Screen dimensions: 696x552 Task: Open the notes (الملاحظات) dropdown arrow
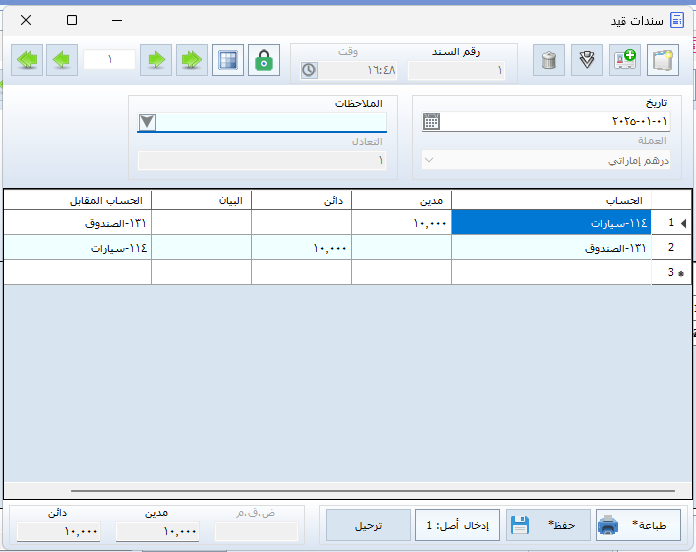tap(148, 122)
